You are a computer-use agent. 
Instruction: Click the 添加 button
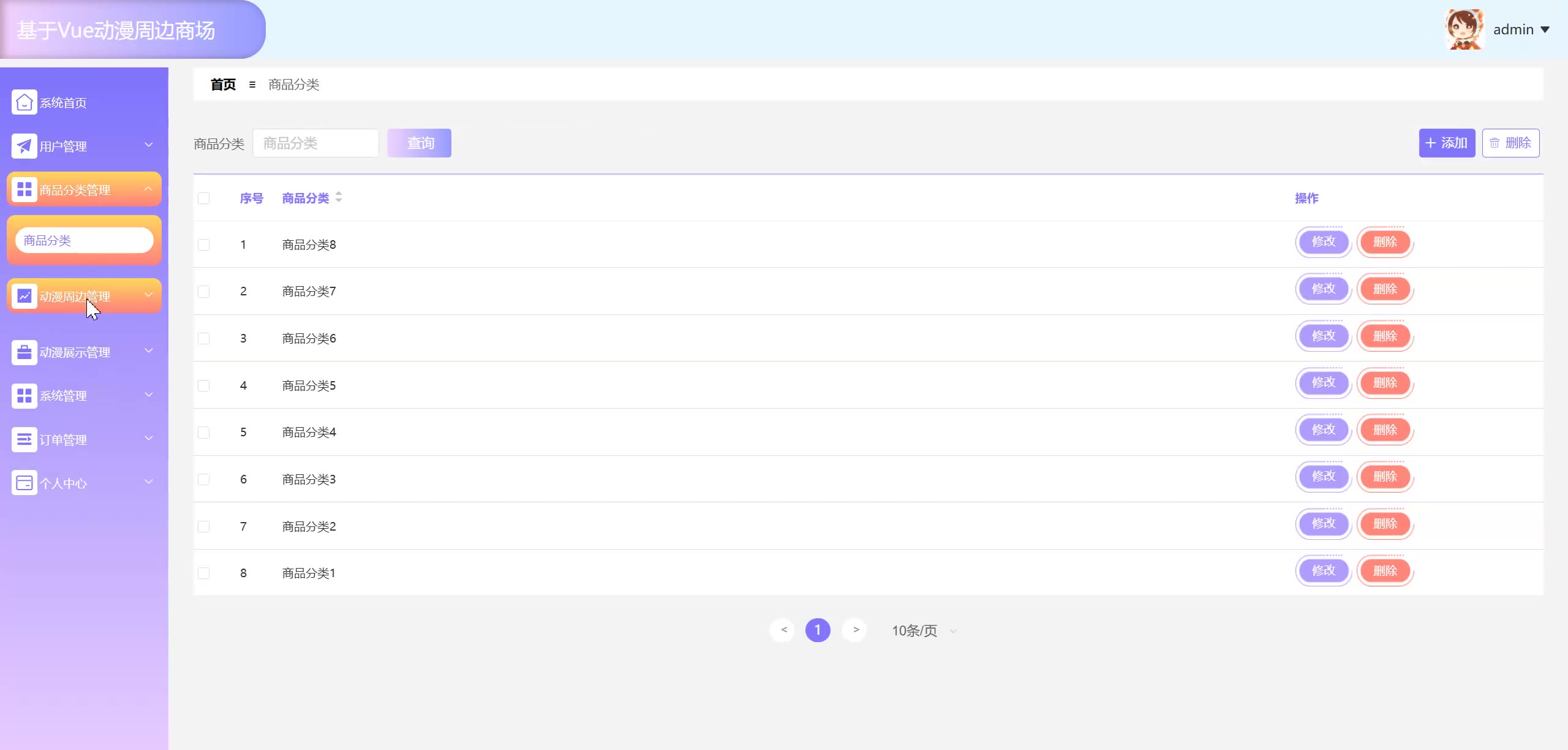tap(1446, 143)
